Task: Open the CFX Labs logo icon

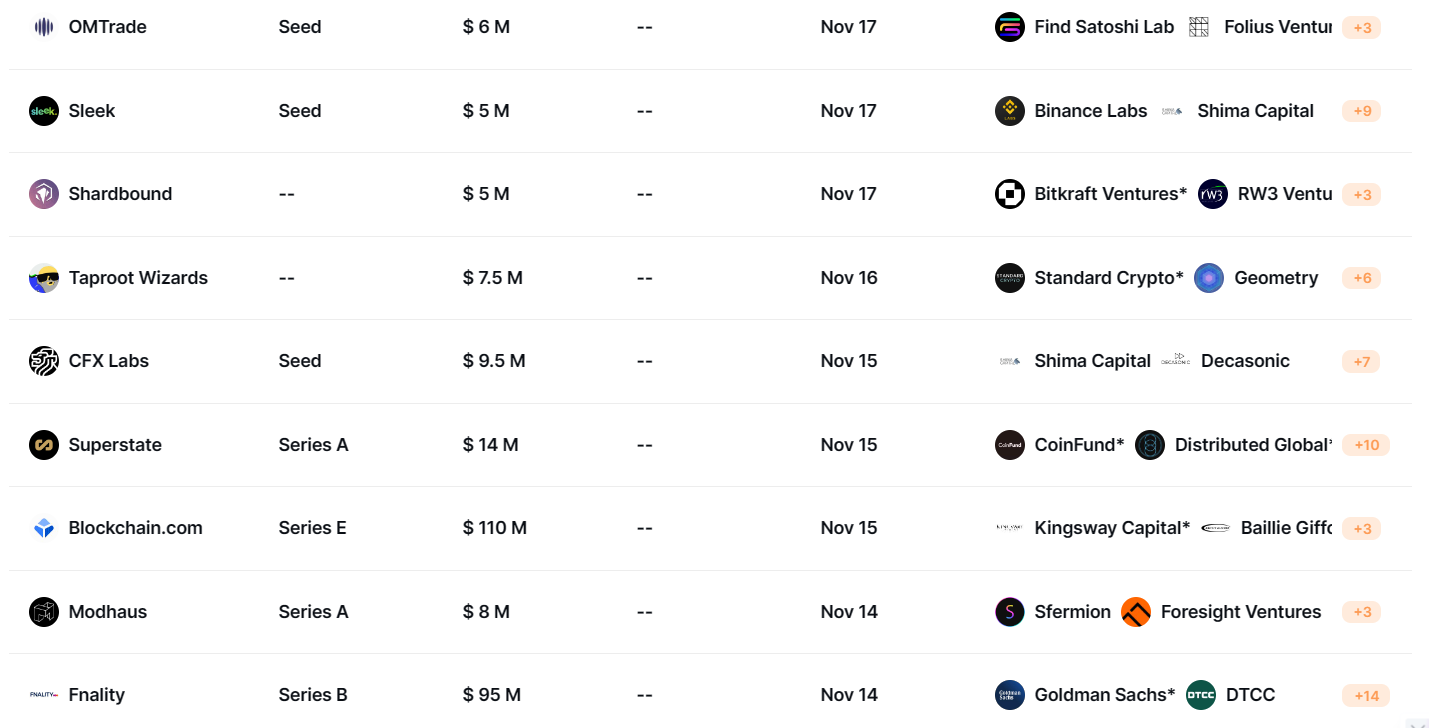Action: click(x=44, y=361)
